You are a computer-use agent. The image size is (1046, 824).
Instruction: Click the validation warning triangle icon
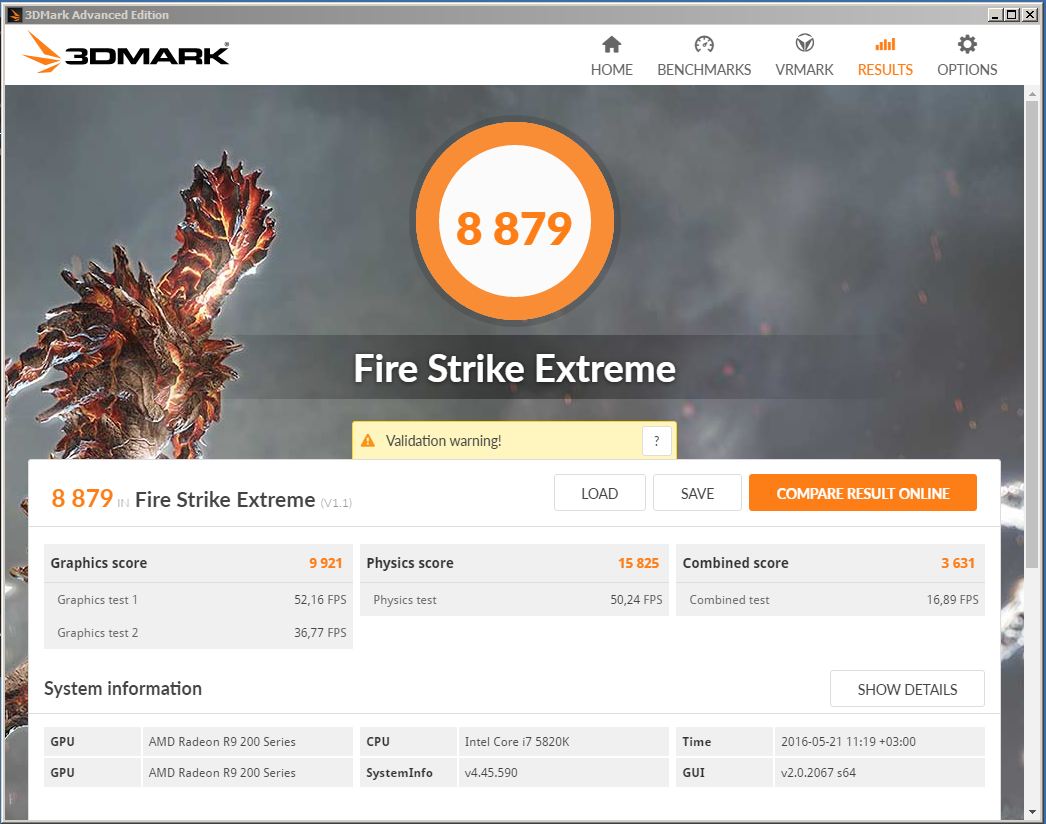[x=368, y=440]
